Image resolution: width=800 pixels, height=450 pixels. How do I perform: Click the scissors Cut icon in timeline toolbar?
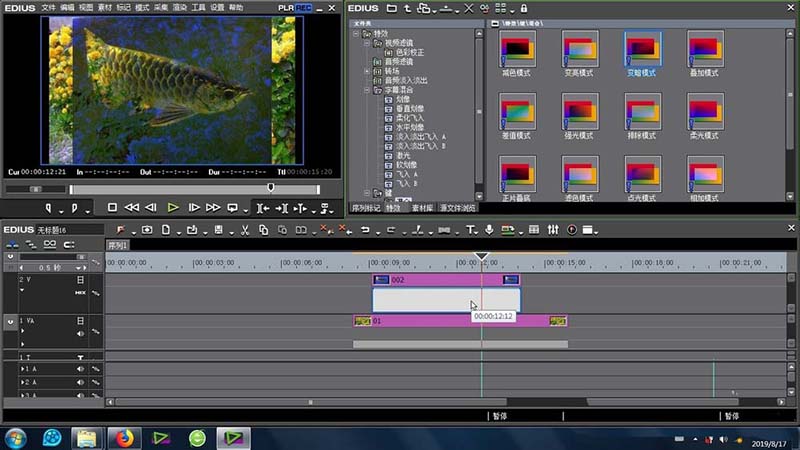(246, 230)
